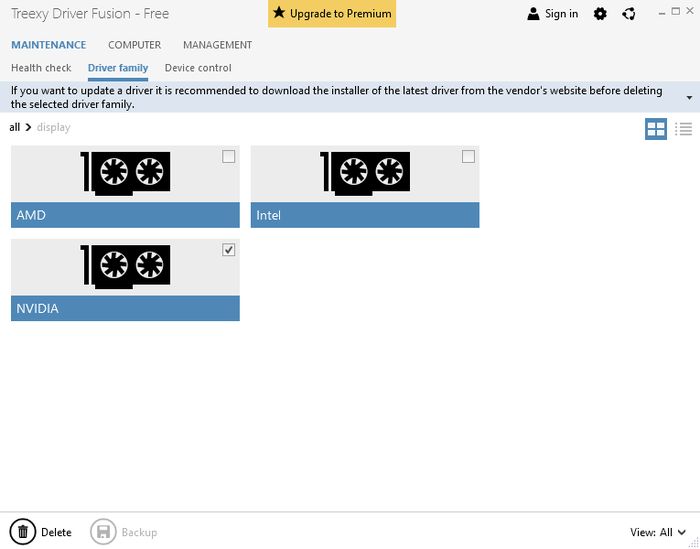Go to the Health check tab

tap(41, 68)
